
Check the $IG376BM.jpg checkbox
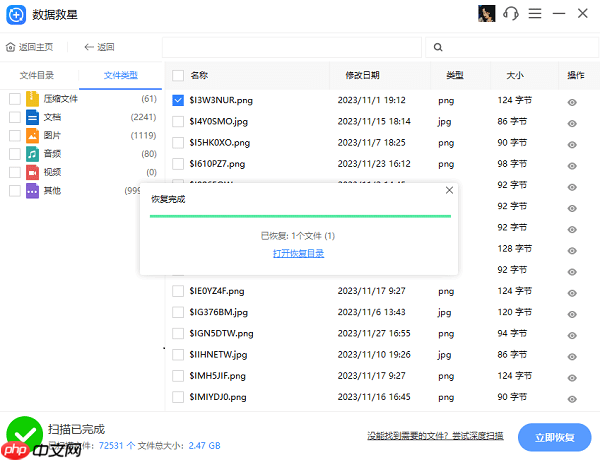click(178, 312)
